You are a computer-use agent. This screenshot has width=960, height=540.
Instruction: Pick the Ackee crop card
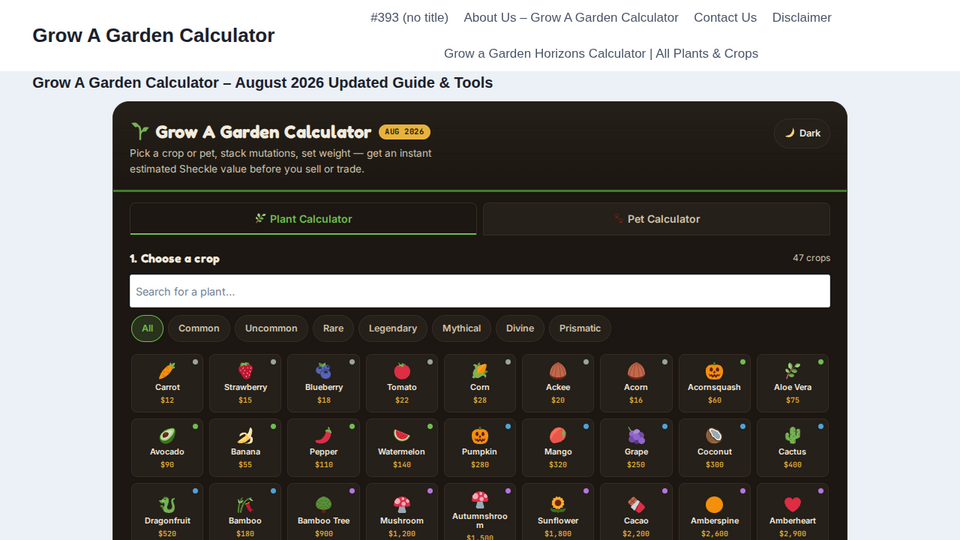pyautogui.click(x=558, y=383)
